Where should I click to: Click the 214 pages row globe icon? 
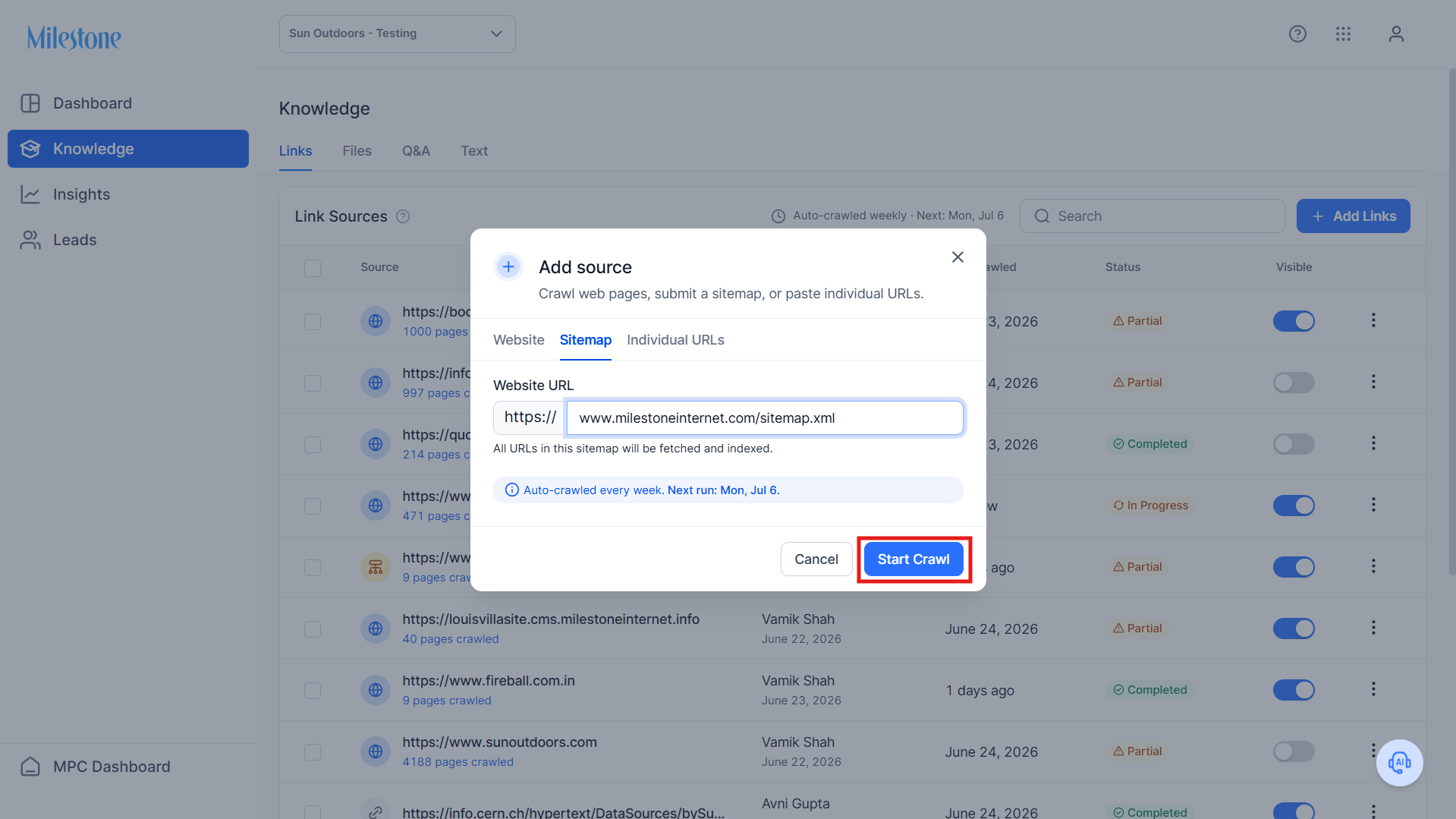click(376, 444)
